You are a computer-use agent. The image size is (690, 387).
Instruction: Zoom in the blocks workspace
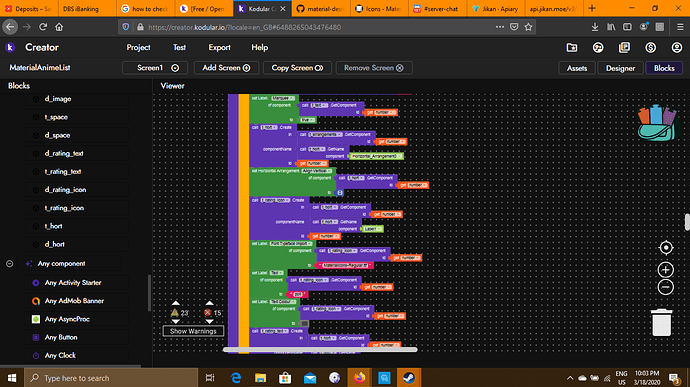pos(666,269)
